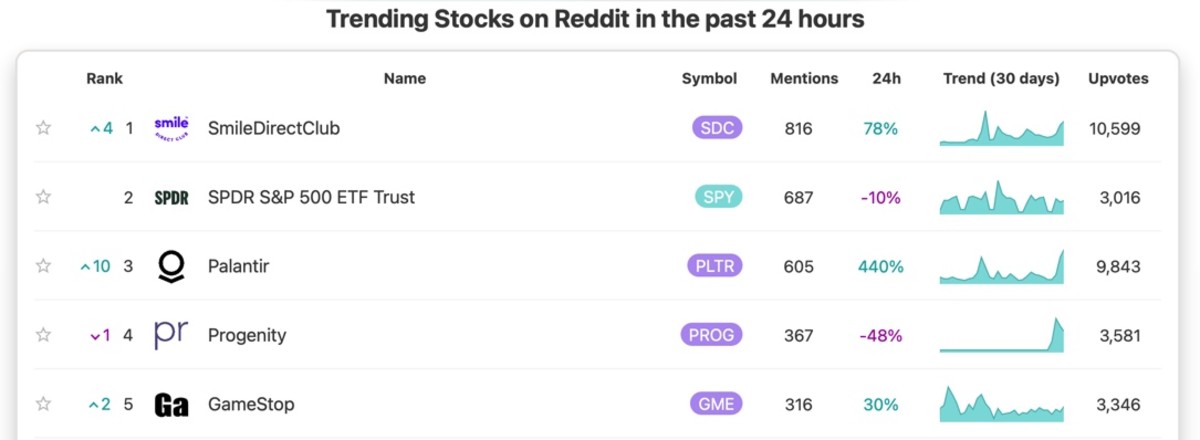Viewport: 1200px width, 440px height.
Task: Click the Progenity pr logo
Action: coord(171,335)
